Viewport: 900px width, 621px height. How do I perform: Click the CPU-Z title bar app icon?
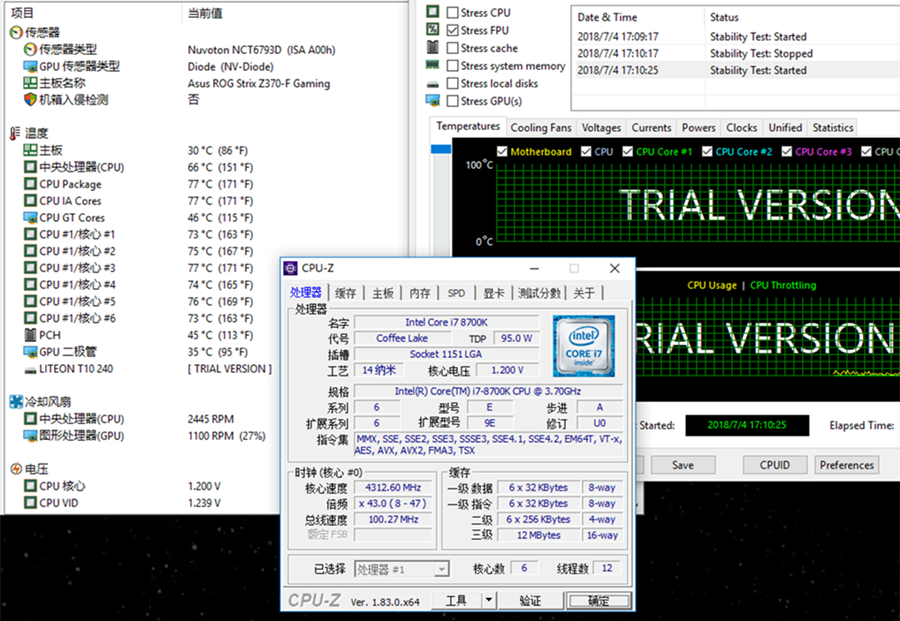tap(291, 268)
